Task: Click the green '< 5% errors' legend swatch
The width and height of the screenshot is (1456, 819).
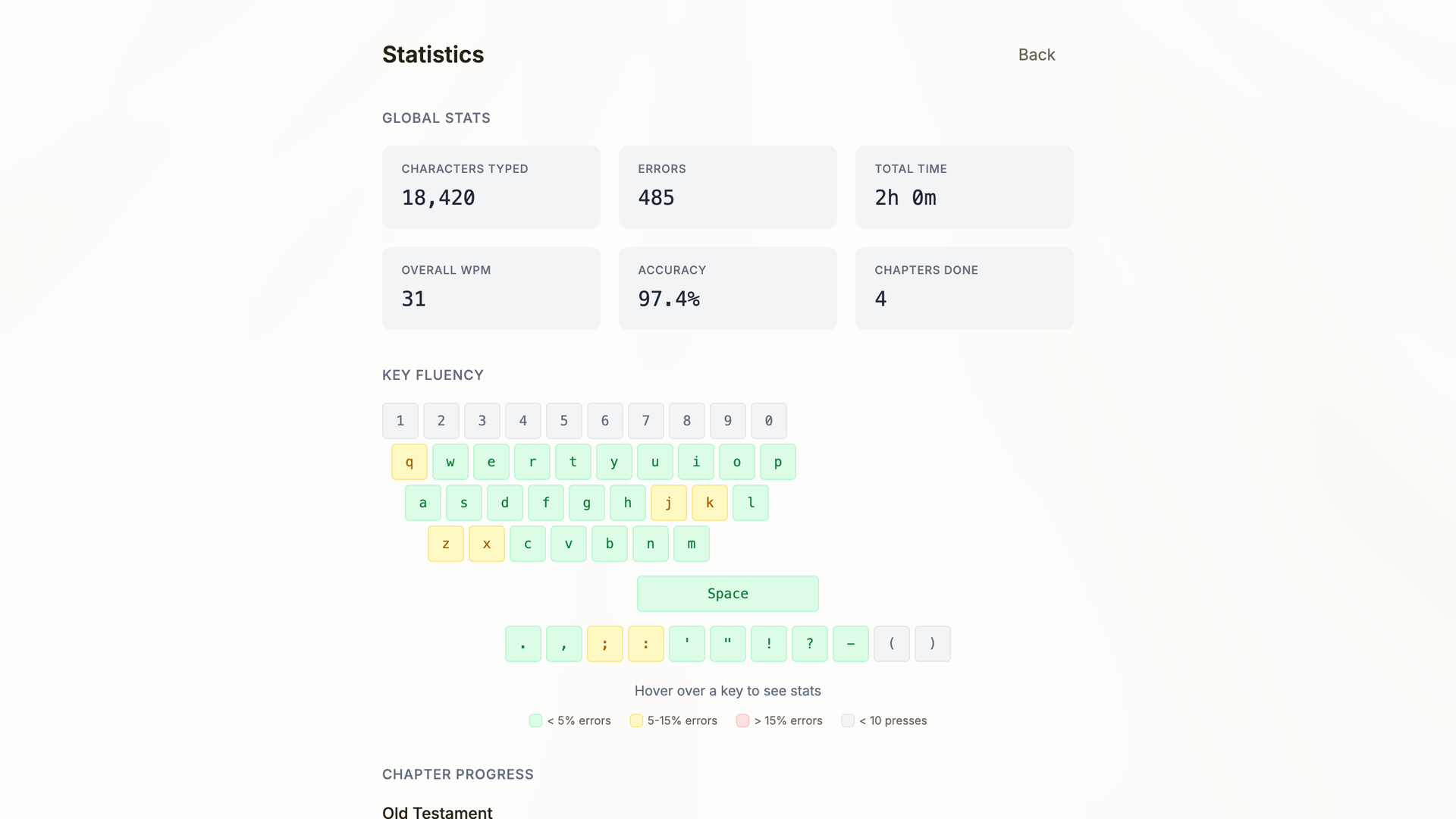Action: click(535, 720)
